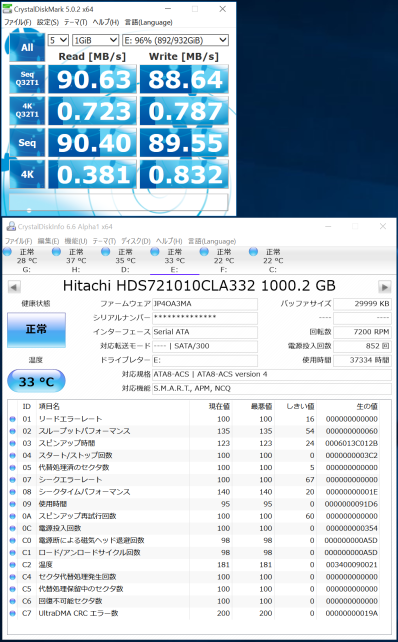Click the transfer mode field SATA/300

[205, 346]
